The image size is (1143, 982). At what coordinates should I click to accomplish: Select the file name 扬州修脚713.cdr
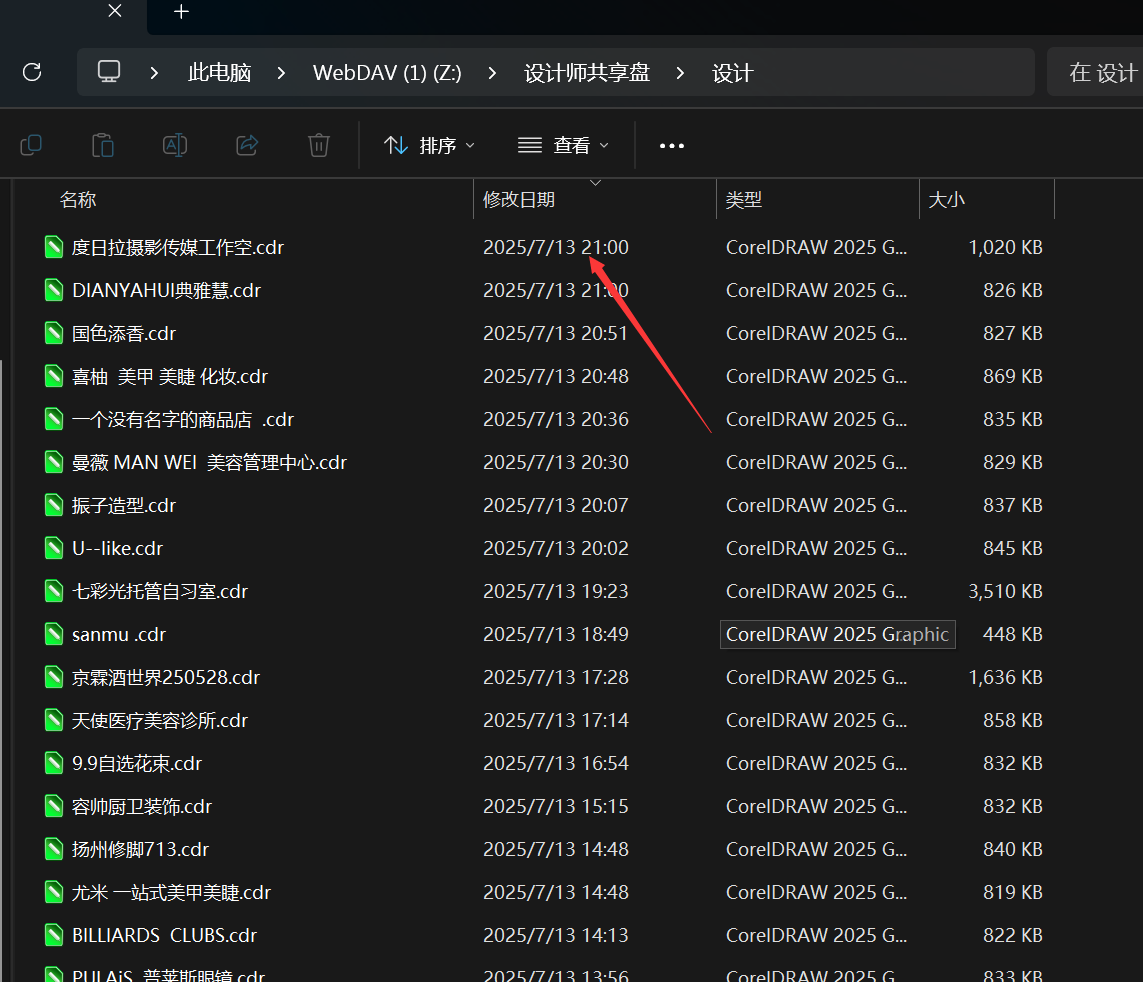140,850
